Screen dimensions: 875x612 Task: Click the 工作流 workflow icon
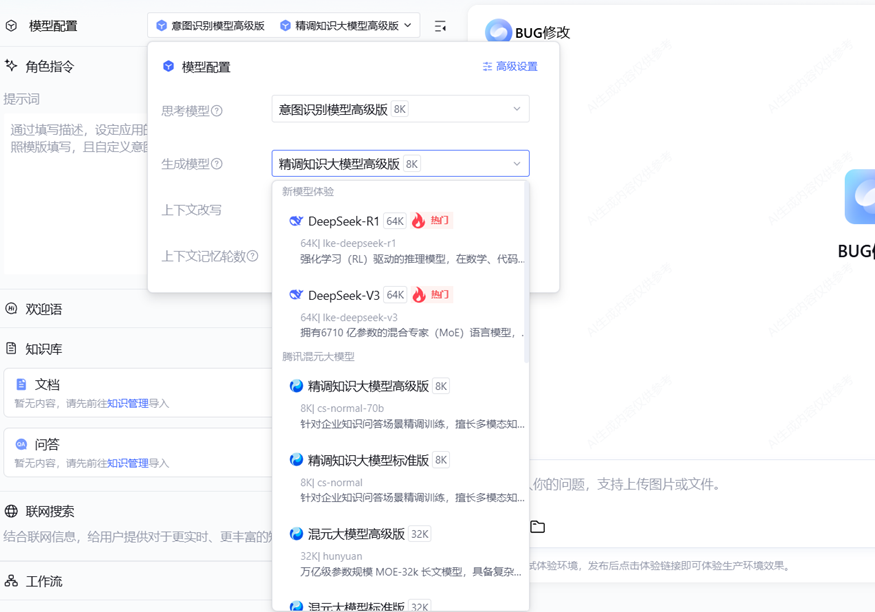coord(11,581)
